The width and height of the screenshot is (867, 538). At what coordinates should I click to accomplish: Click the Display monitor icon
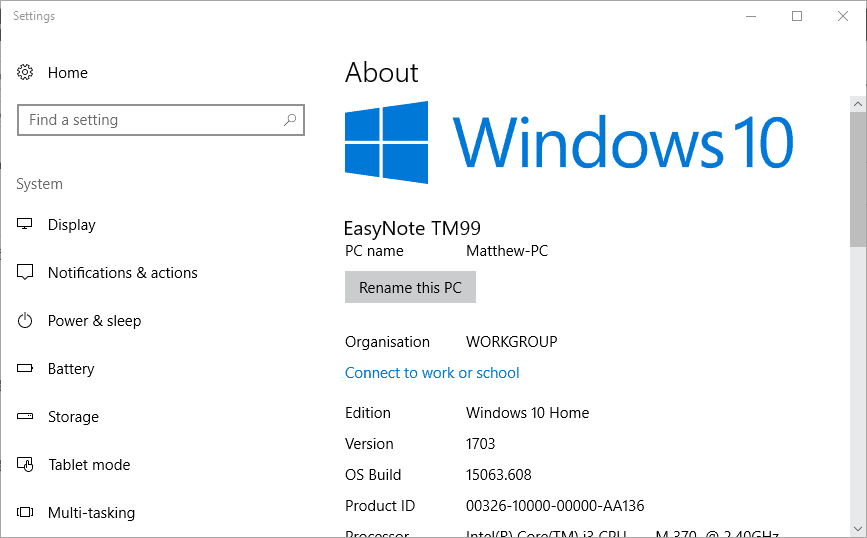[26, 225]
